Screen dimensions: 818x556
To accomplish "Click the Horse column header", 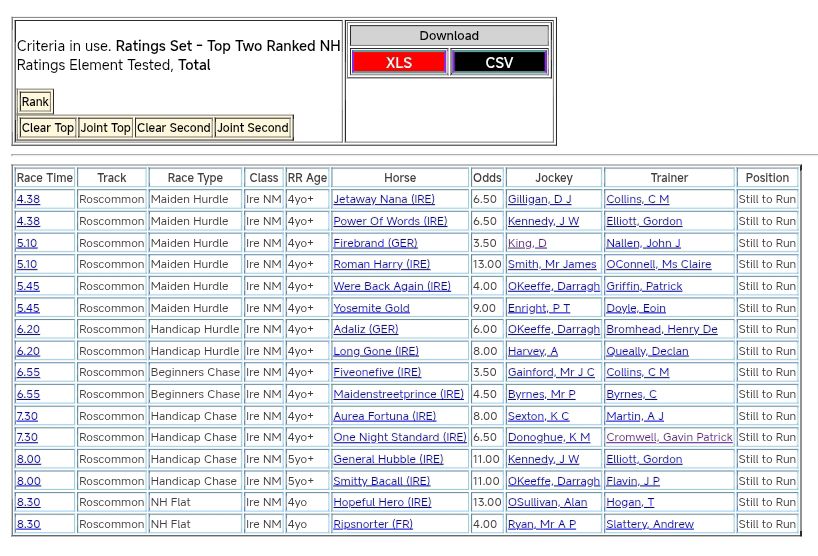I will pyautogui.click(x=400, y=178).
